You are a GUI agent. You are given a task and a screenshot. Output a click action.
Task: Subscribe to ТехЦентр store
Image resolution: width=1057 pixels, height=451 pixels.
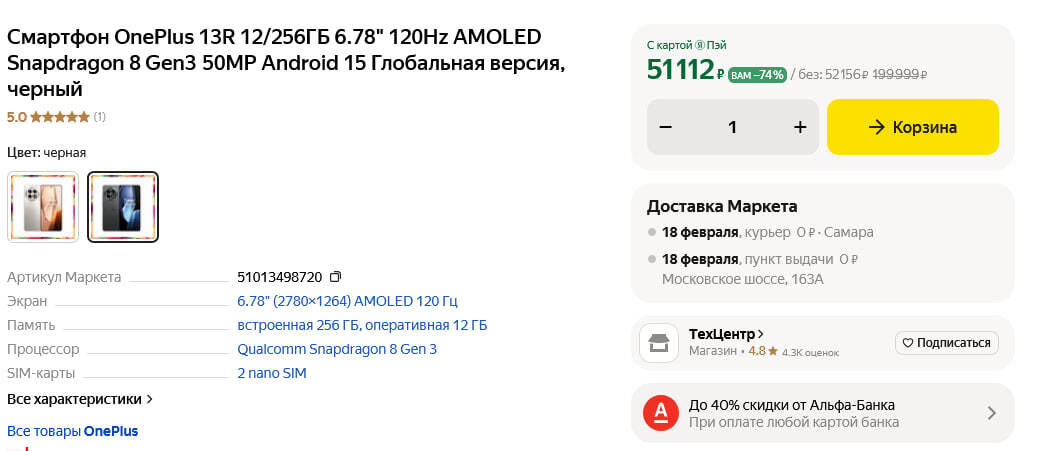(946, 343)
